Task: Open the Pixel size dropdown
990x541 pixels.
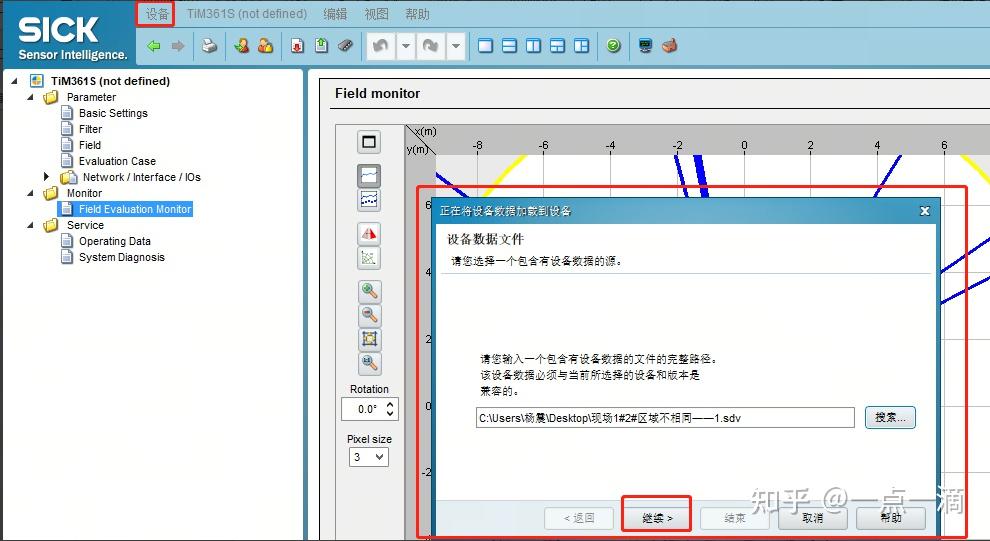Action: tap(369, 457)
